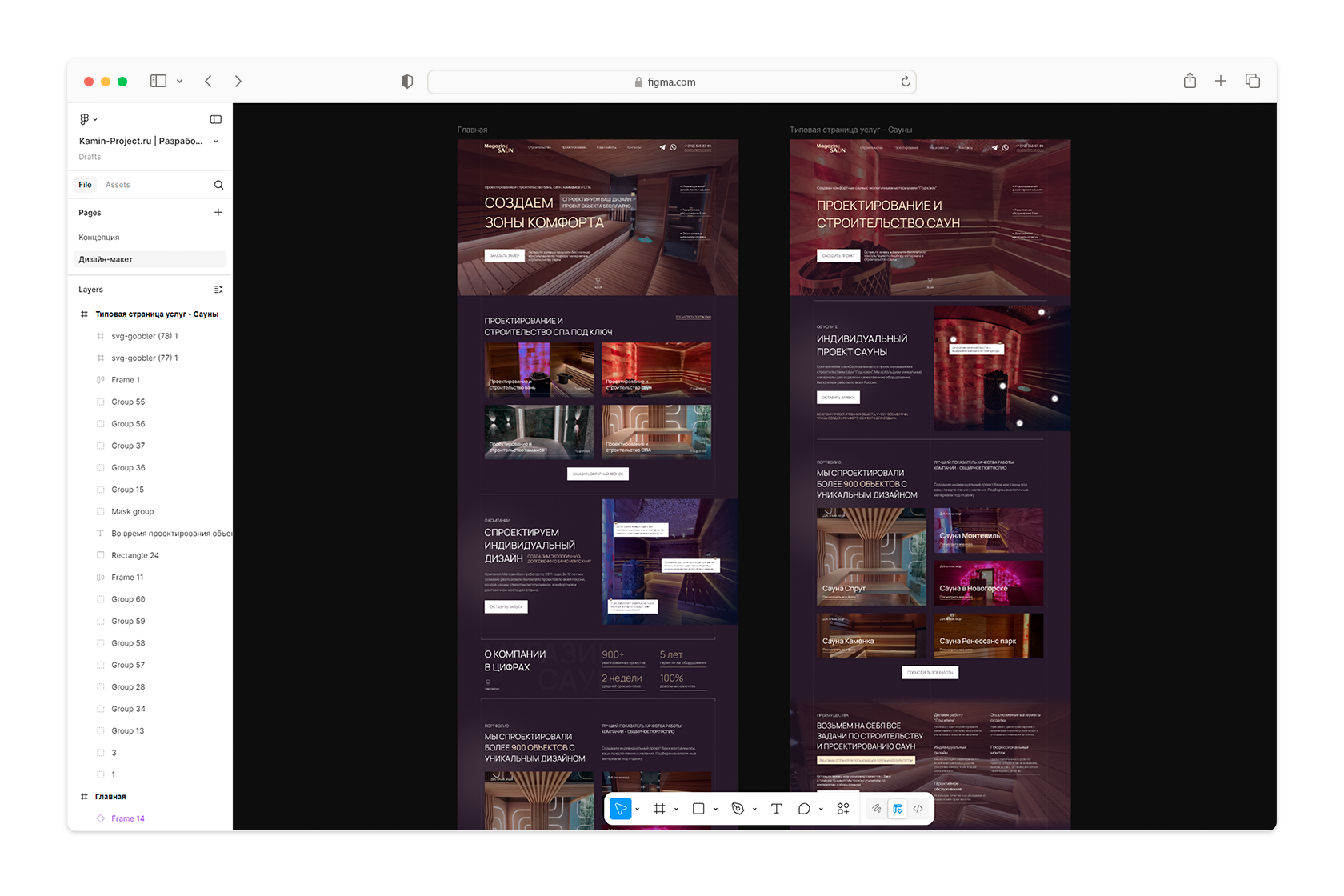Click the Safari share icon
Viewport: 1344px width, 896px height.
tap(1190, 81)
